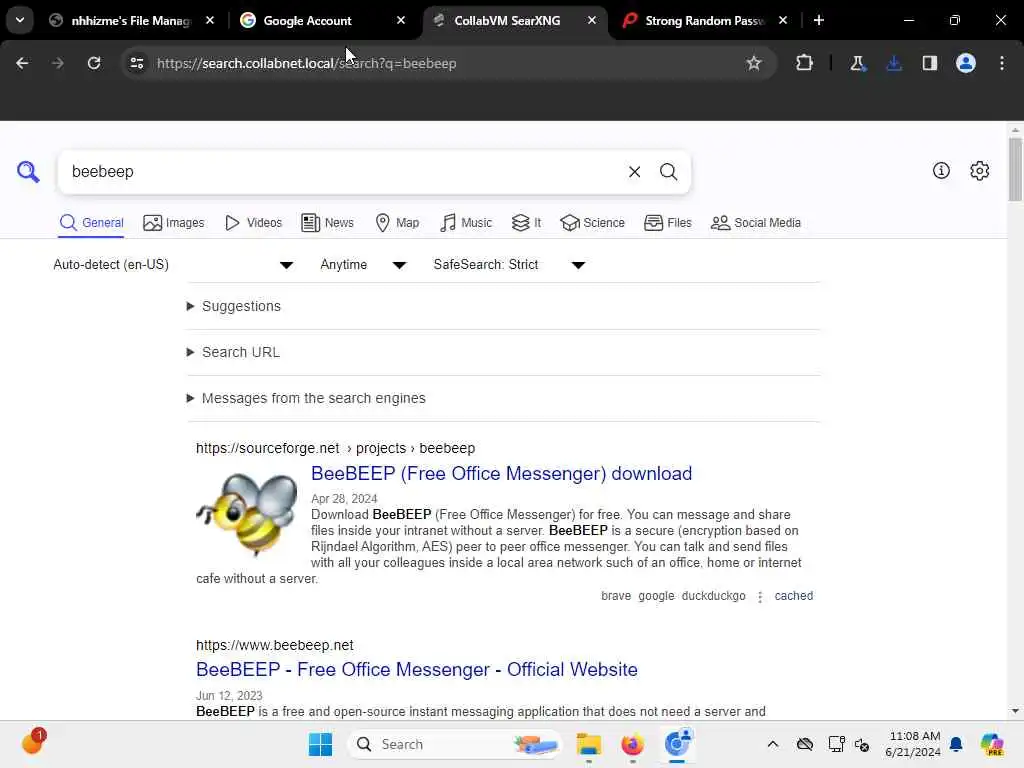Expand Messages from the search engines

coord(306,398)
